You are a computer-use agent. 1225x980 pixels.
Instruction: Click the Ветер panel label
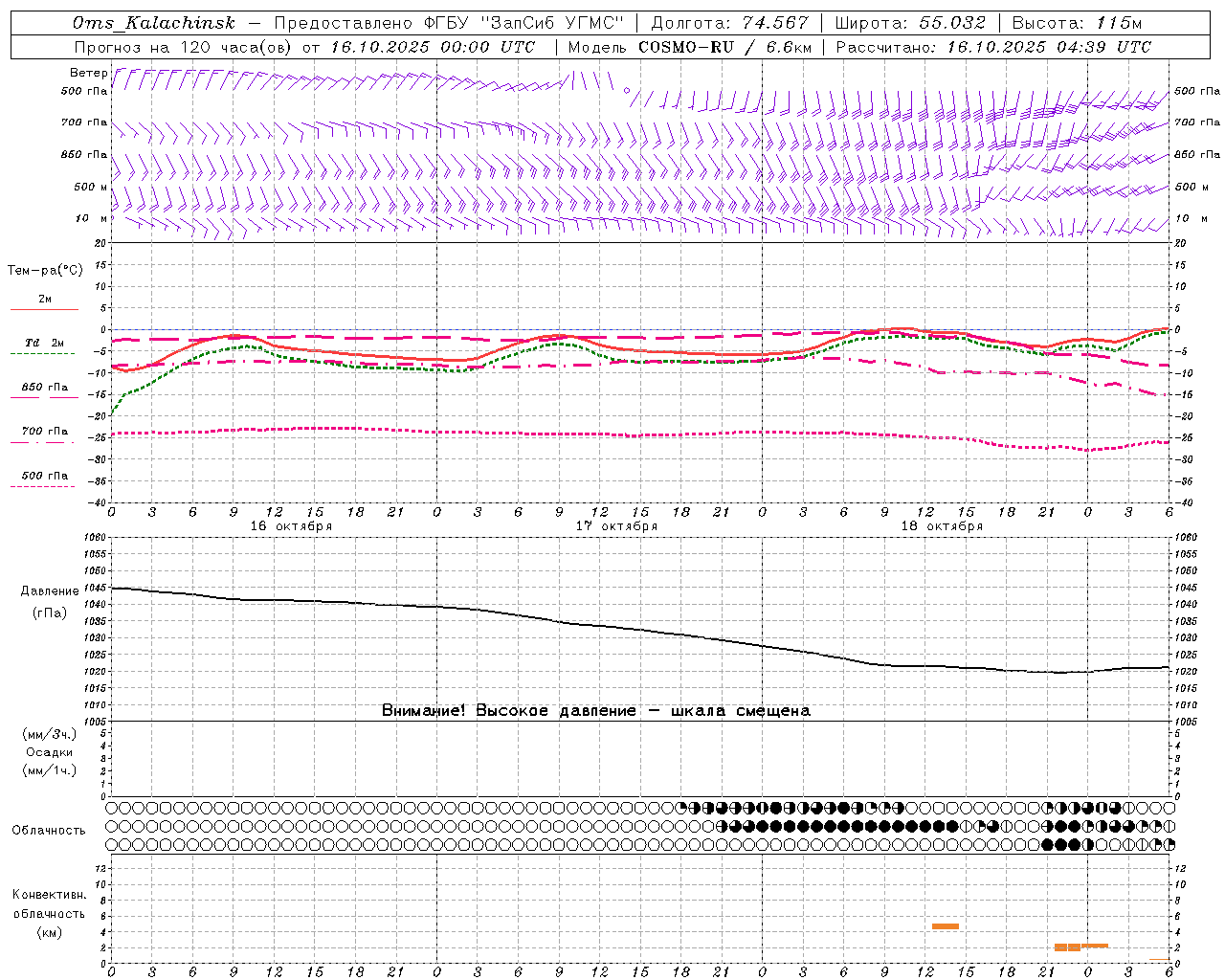(x=88, y=73)
